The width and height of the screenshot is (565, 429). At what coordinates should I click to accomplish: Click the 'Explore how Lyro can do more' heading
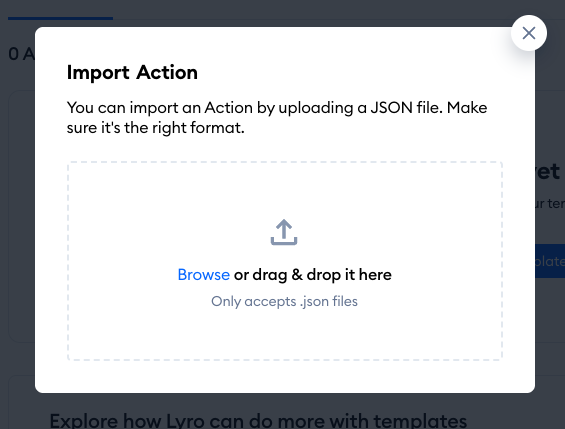(258, 421)
